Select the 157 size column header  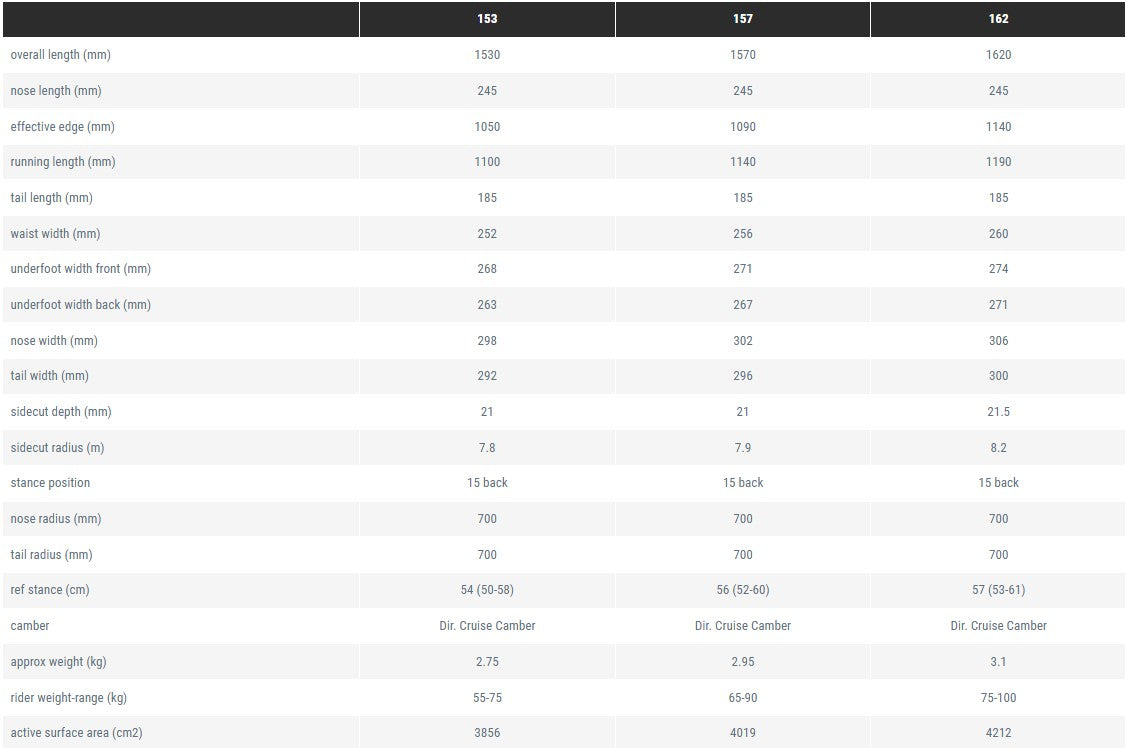tap(742, 19)
